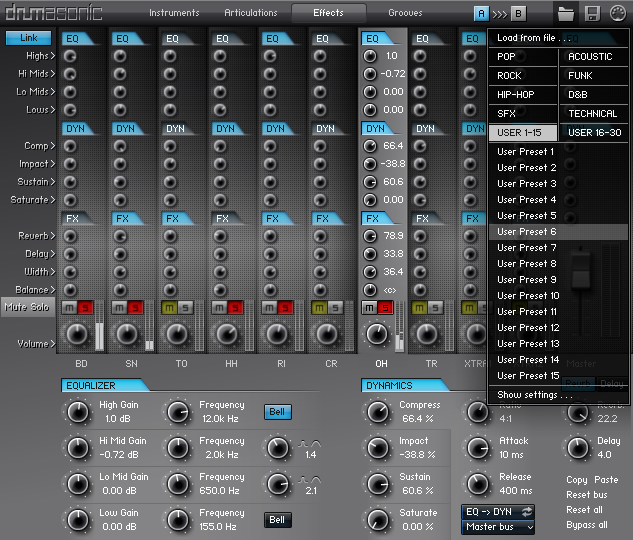Click the HH channel Reverb knob

(220, 236)
